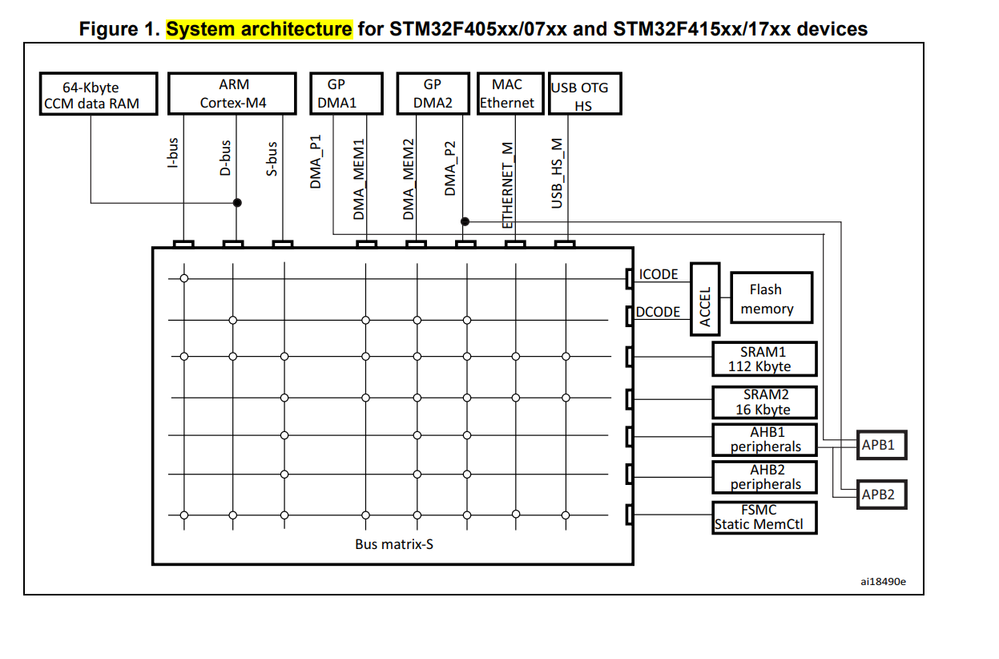This screenshot has width=999, height=659.
Task: Click the 'DMA_P2' label
Action: click(x=450, y=168)
